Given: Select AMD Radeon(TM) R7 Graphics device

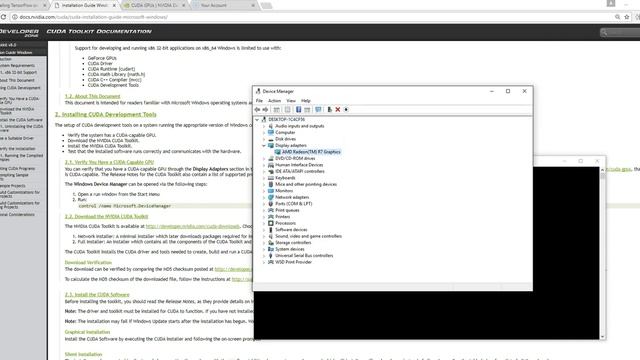Looking at the screenshot, I should (311, 152).
